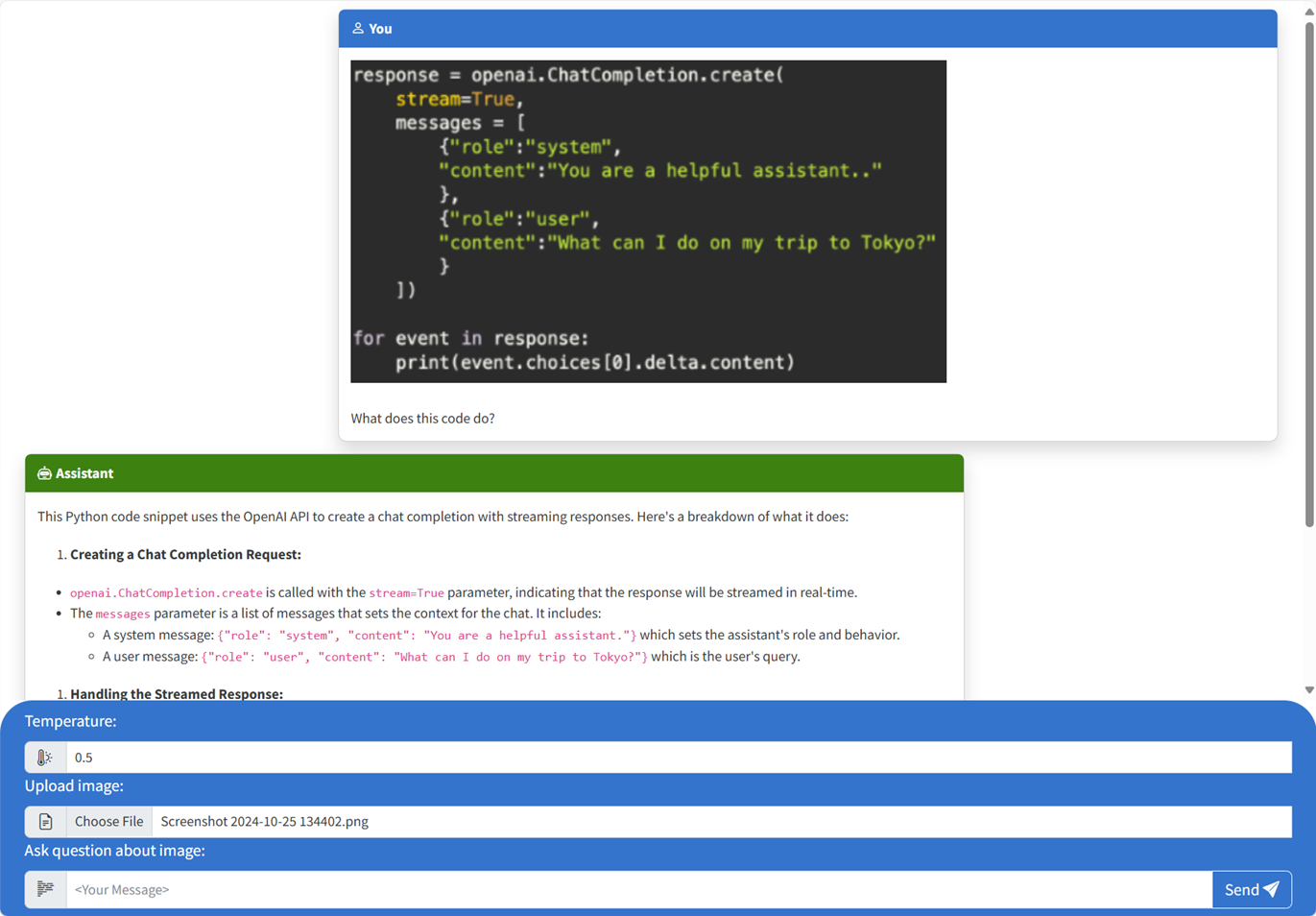Click the file document icon beside Choose File
This screenshot has width=1316, height=916.
45,822
